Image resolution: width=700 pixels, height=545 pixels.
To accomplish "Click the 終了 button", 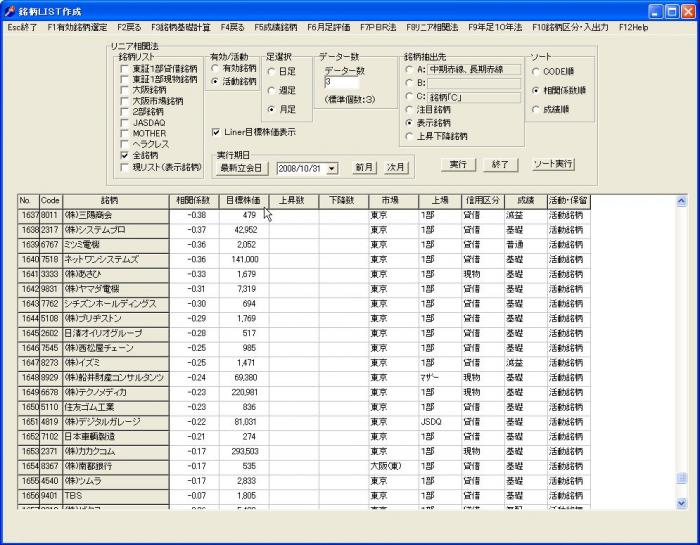I will coord(500,165).
